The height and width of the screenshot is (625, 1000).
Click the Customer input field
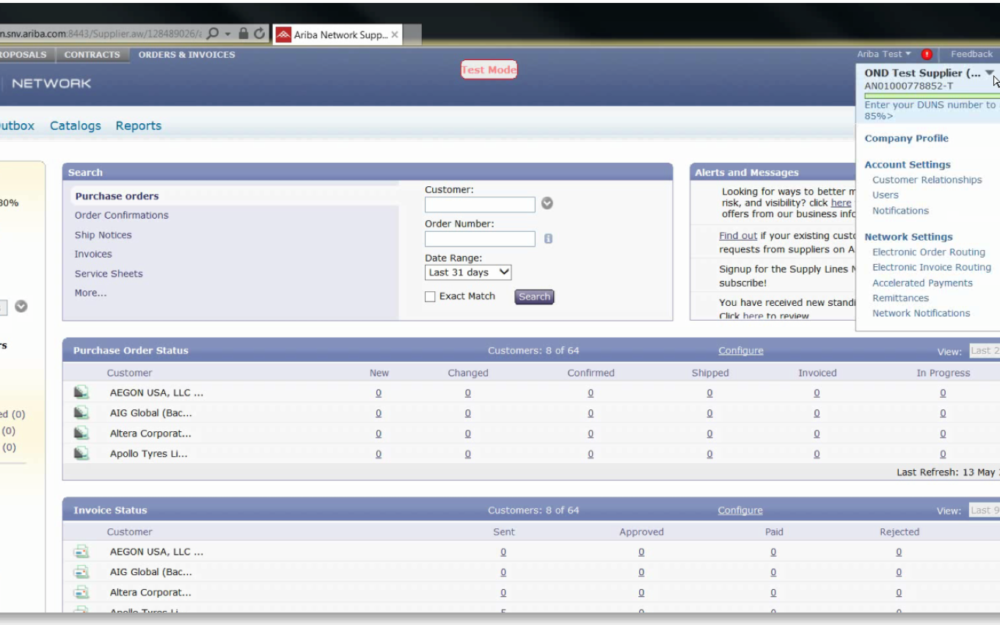[480, 205]
